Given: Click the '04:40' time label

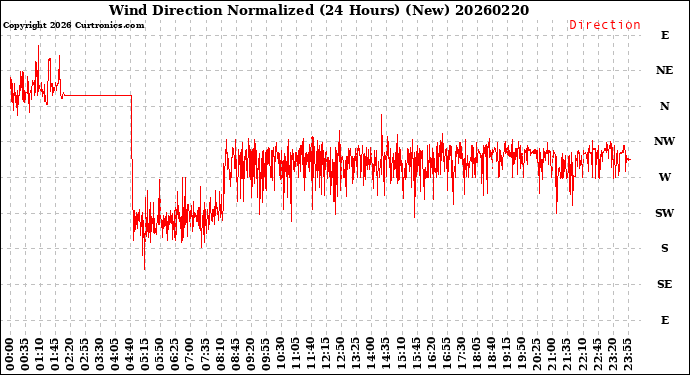Looking at the screenshot, I should [x=130, y=355].
